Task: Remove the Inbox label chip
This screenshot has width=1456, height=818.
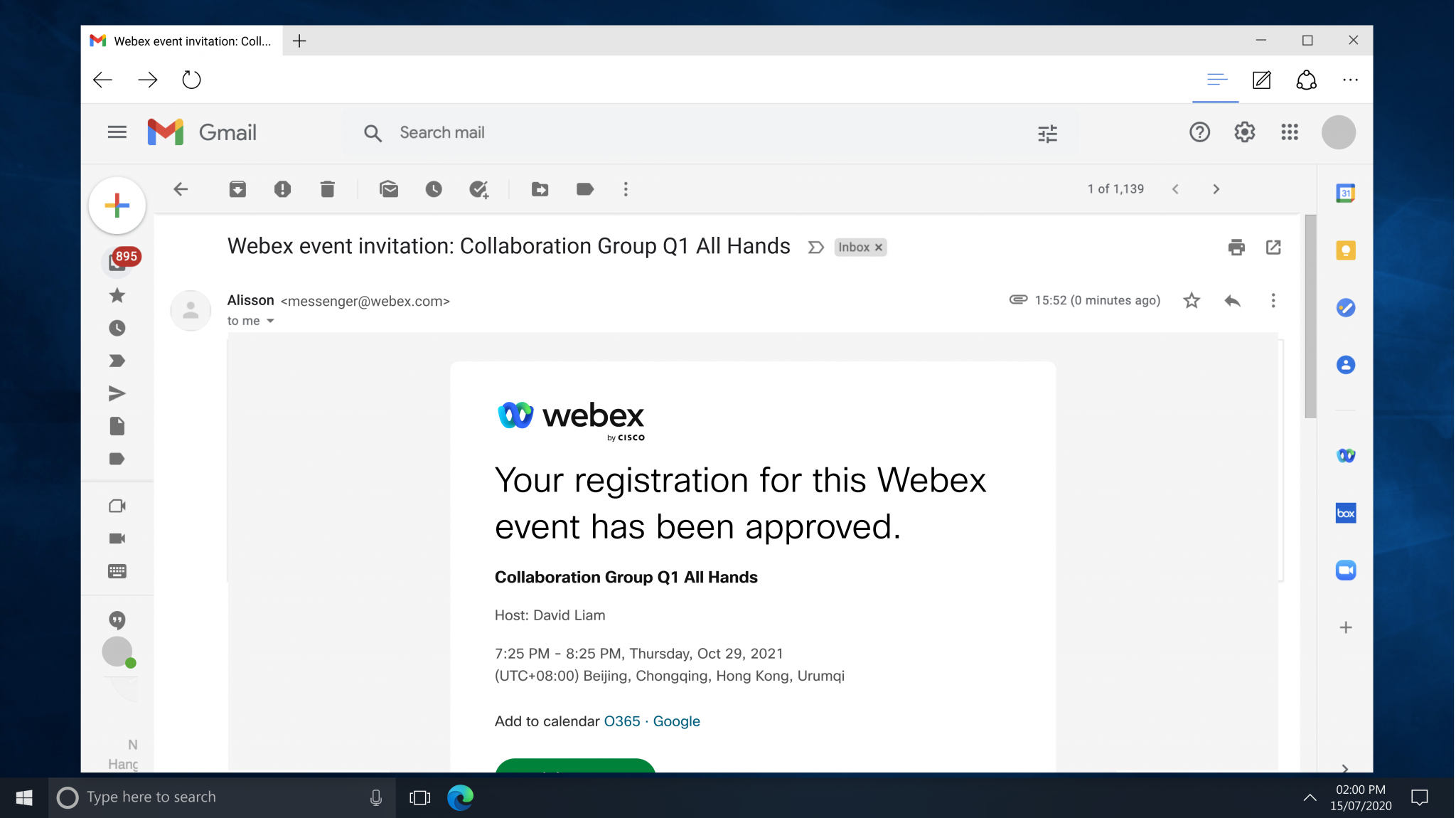Action: (879, 247)
